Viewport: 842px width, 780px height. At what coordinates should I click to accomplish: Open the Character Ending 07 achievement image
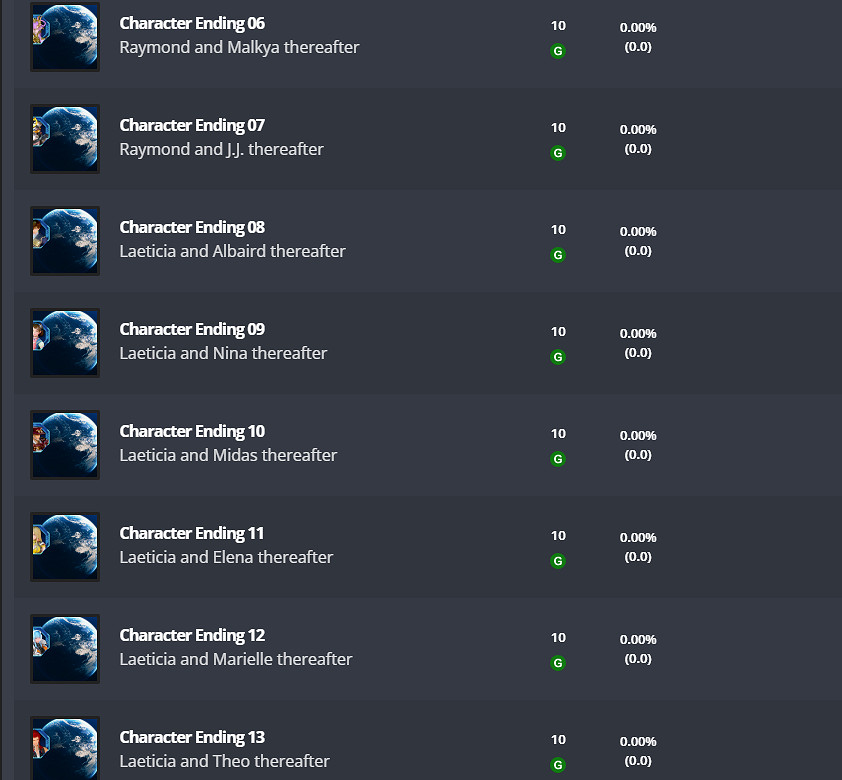65,139
